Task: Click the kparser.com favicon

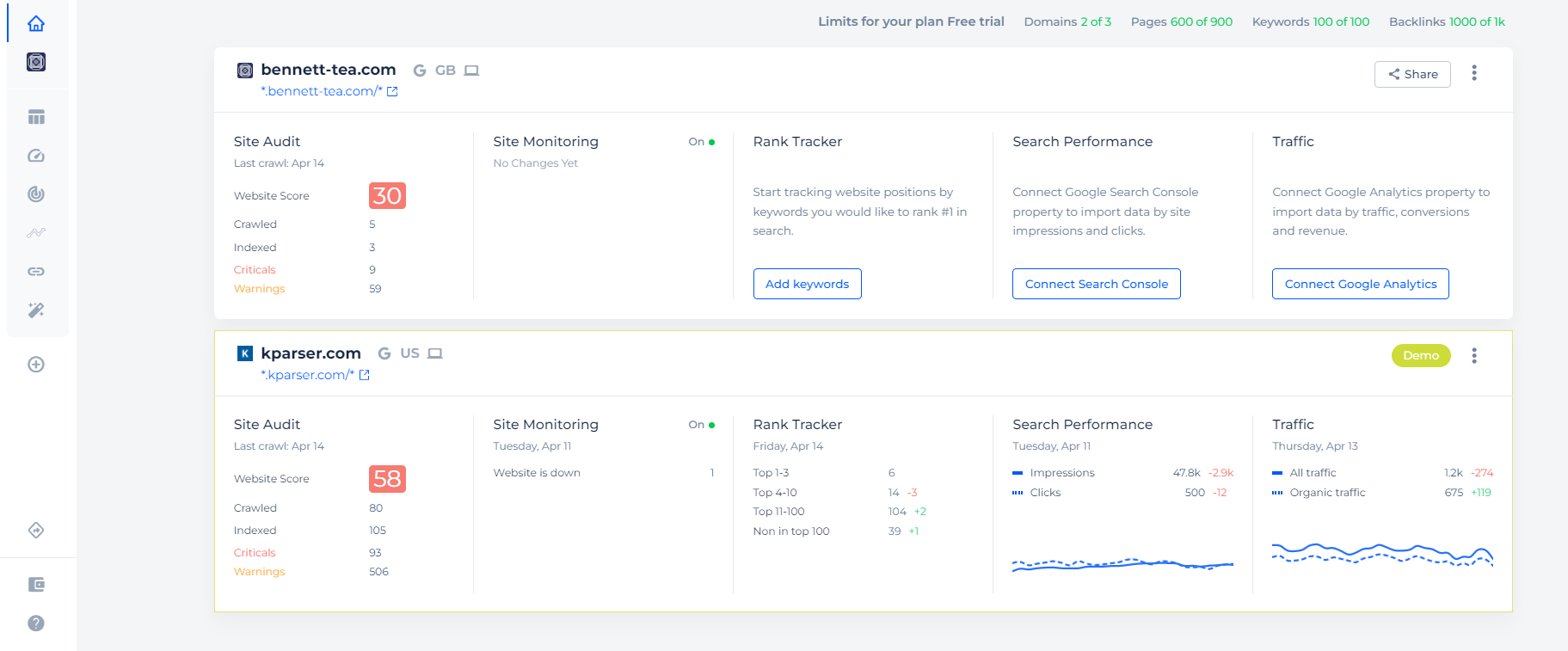Action: pos(245,353)
